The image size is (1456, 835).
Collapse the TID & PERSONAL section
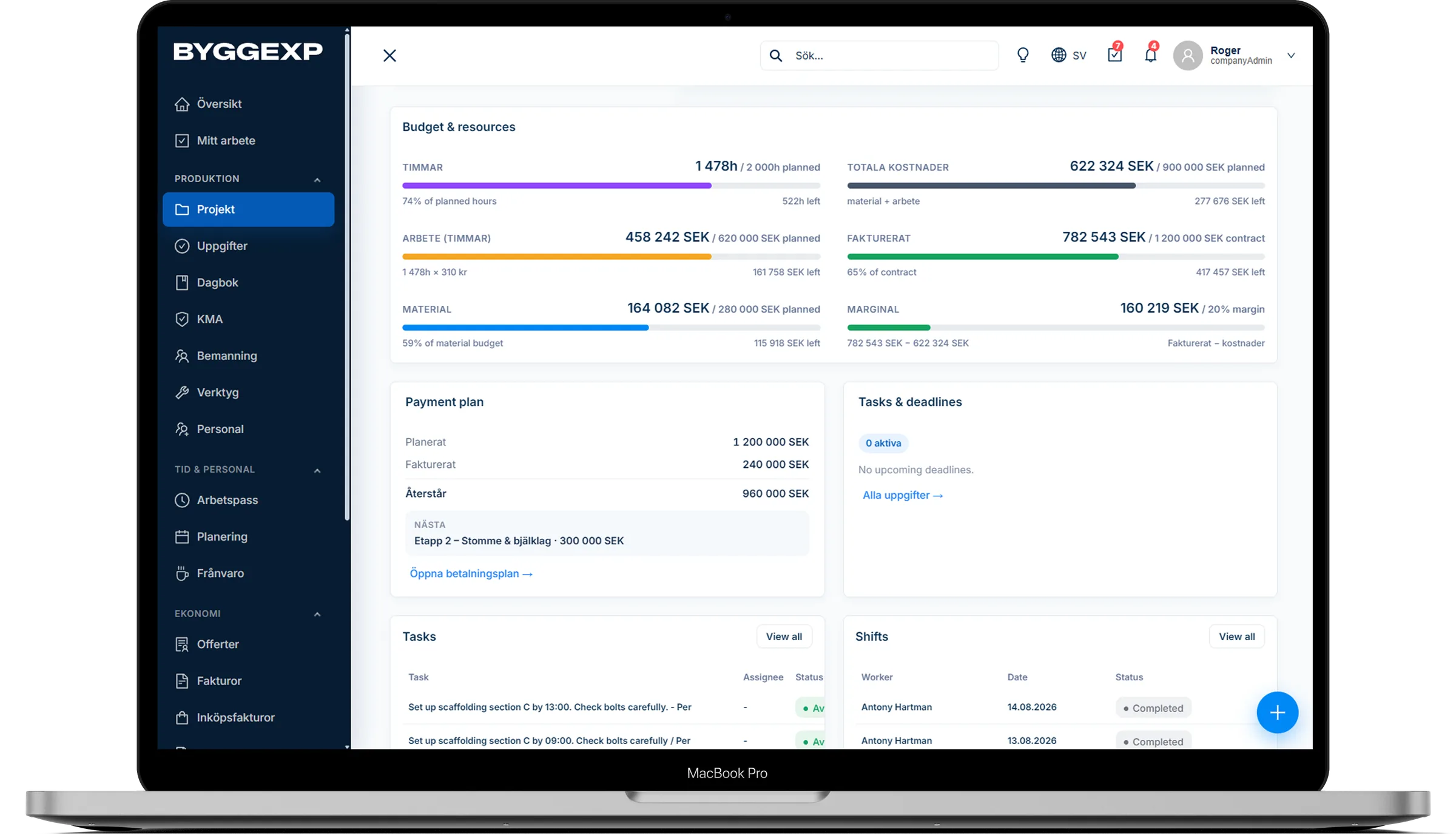(x=317, y=470)
